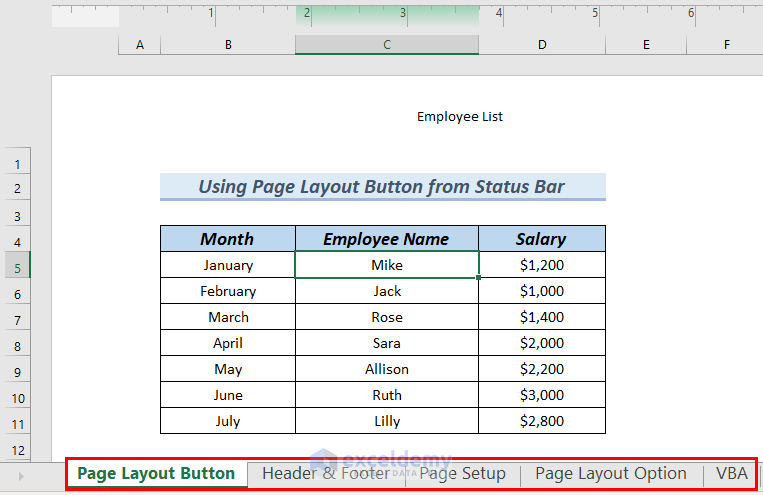Screen dimensions: 763x495
Task: Click the cell with the name Allison
Action: (387, 369)
